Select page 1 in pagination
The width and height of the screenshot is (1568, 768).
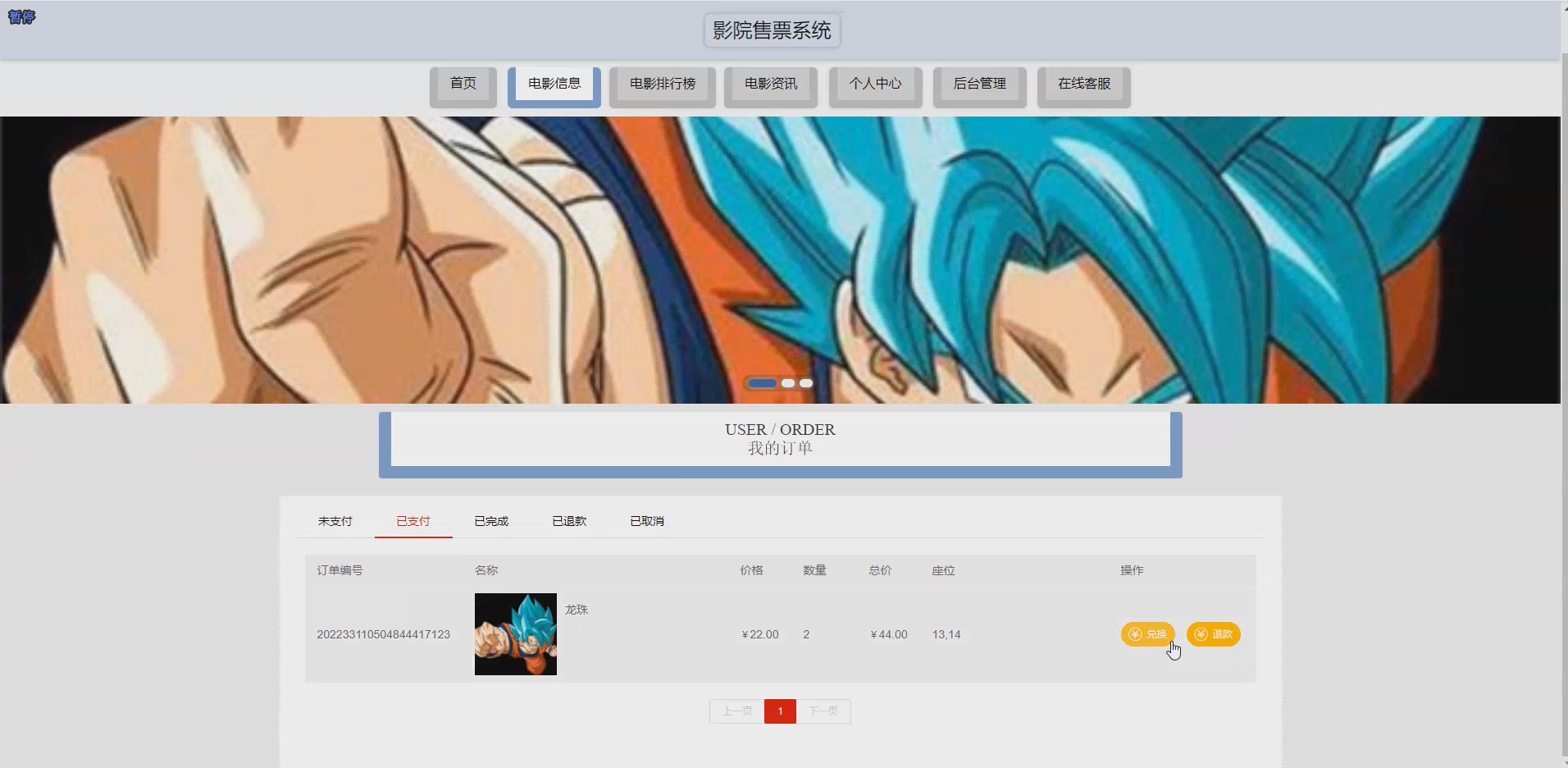pos(780,711)
